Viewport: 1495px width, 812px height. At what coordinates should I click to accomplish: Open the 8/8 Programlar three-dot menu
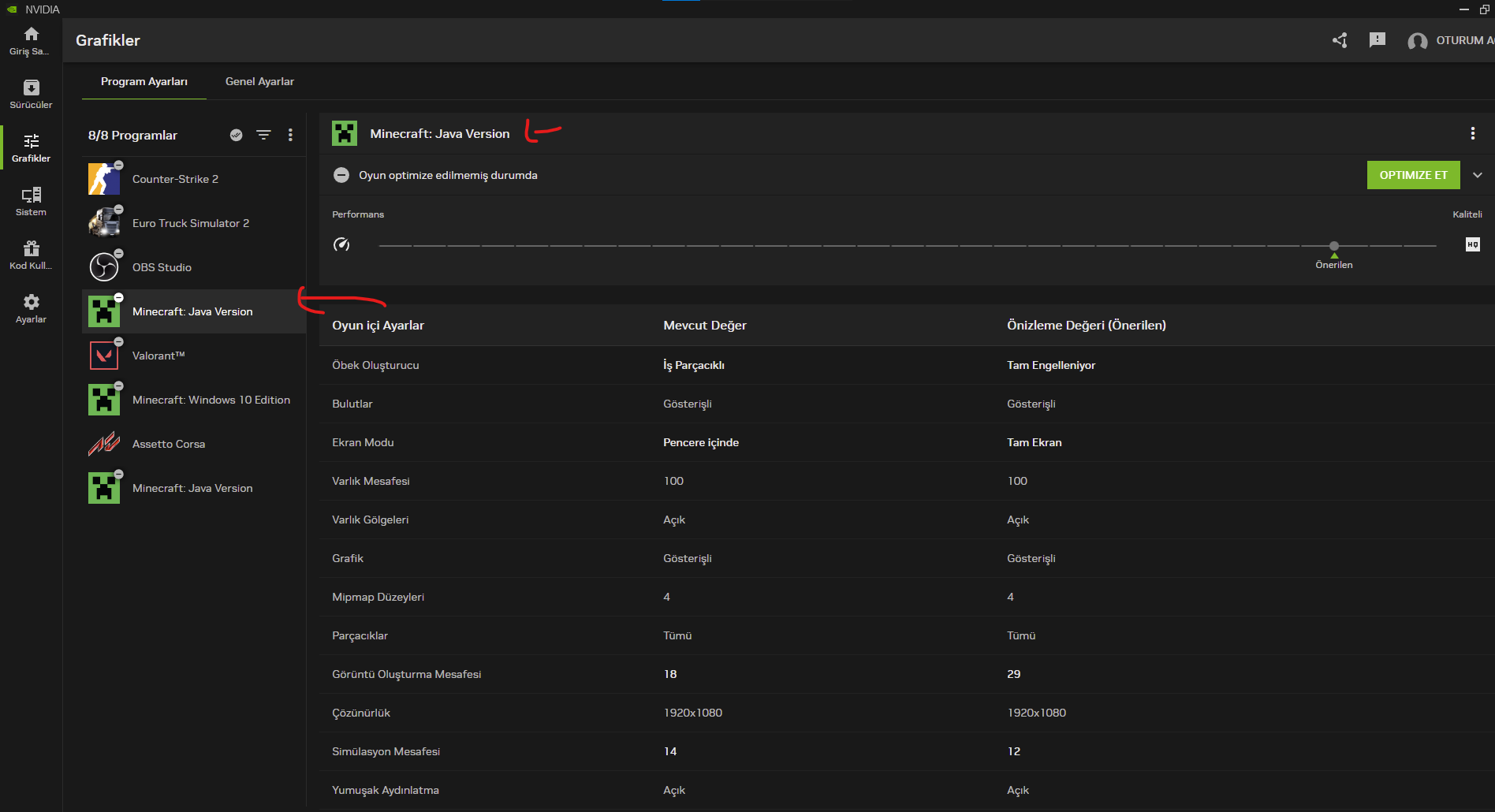(x=290, y=135)
